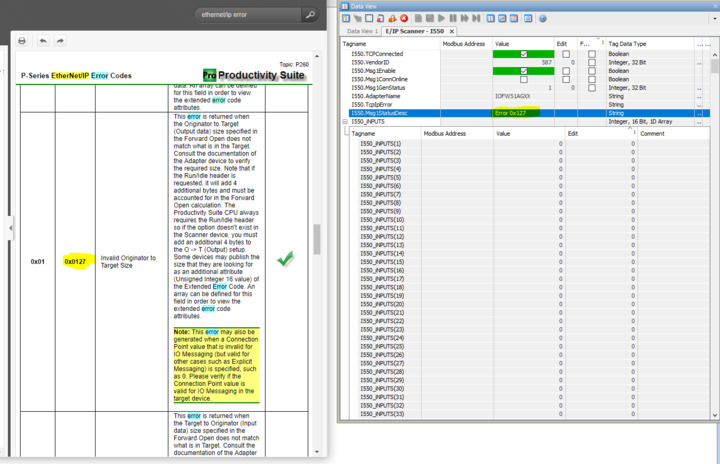This screenshot has height=464, width=720.
Task: Click the help viewer search field
Action: tap(248, 15)
